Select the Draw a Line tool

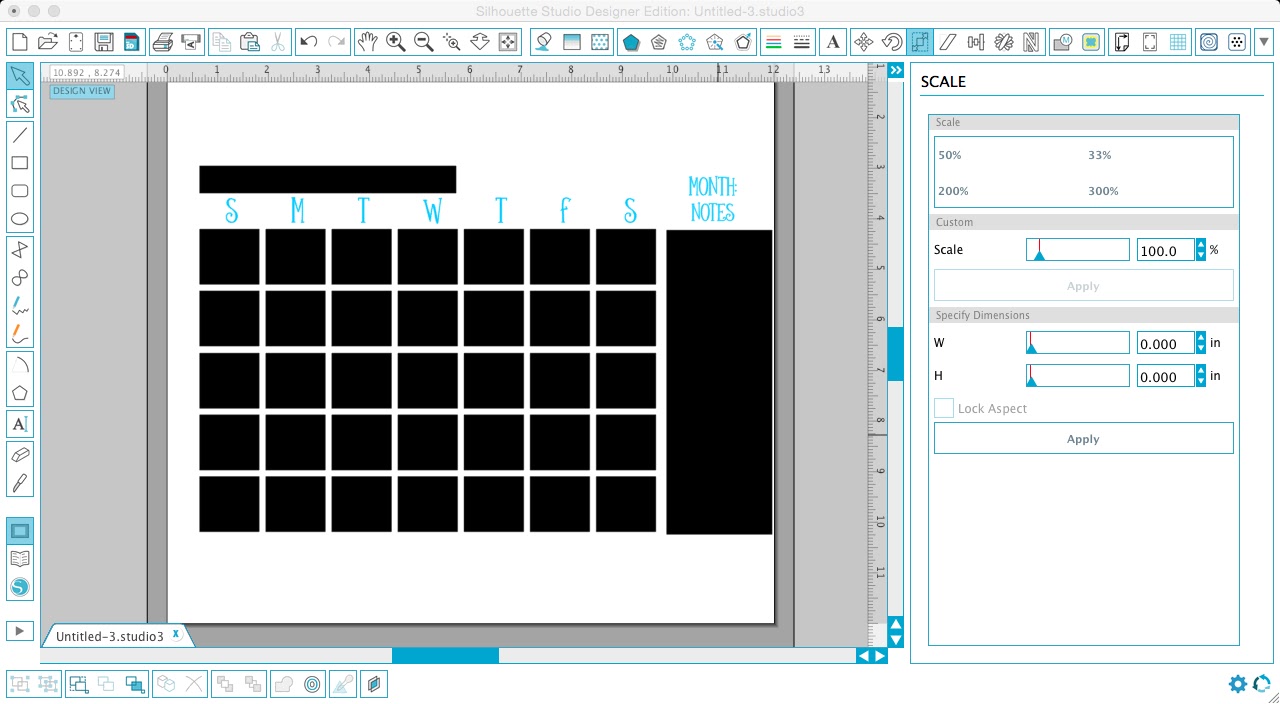tap(20, 135)
